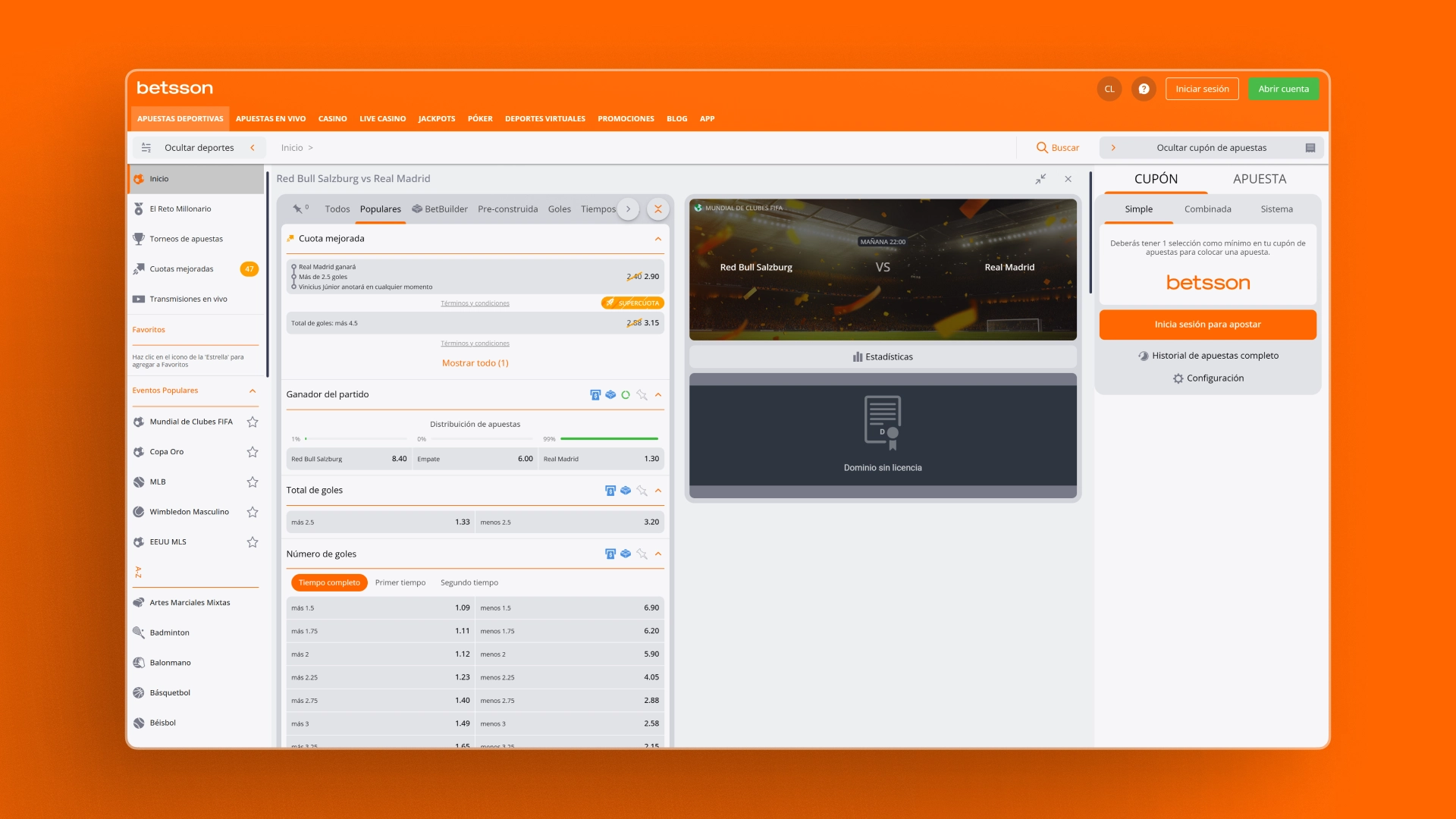Click the BetBuilder icon in Ganador del partido
This screenshot has height=819, width=1456.
610,395
